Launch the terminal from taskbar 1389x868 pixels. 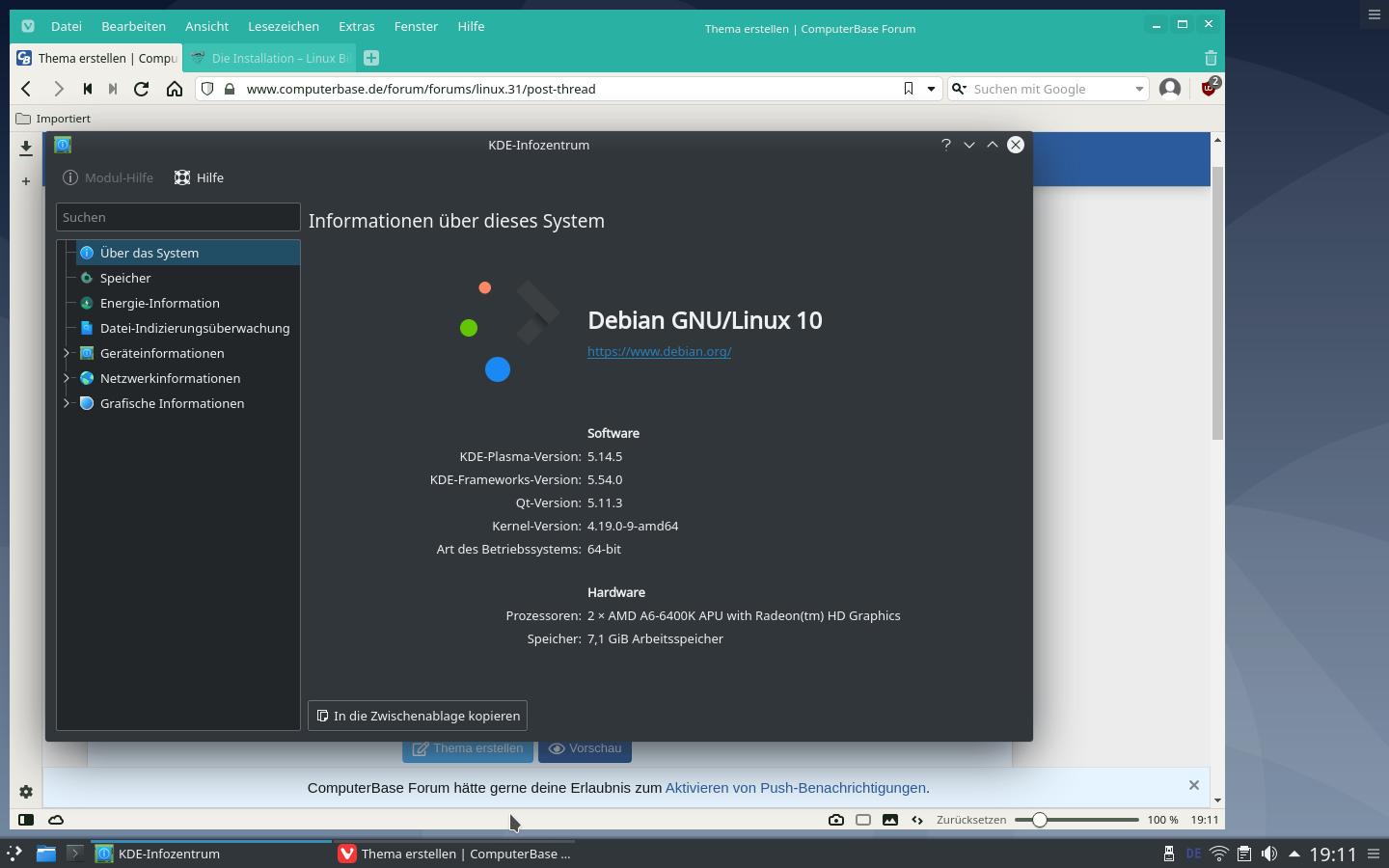[x=74, y=854]
